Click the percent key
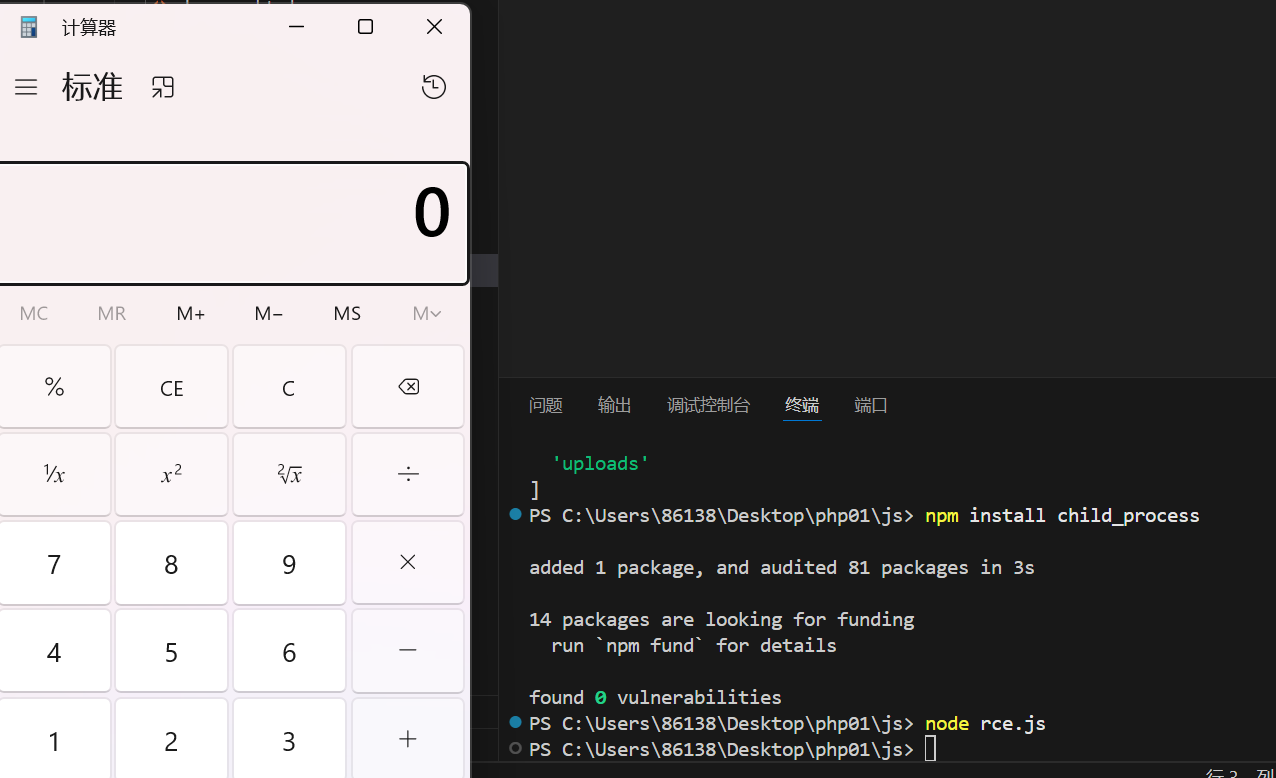Screen dimensions: 1276x778 (x=54, y=387)
